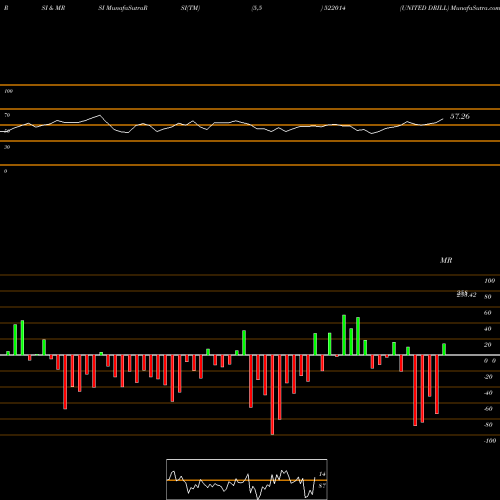Image resolution: width=500 pixels, height=500 pixels.
Task: Click the RSI 0 level label
Action: 5,171
